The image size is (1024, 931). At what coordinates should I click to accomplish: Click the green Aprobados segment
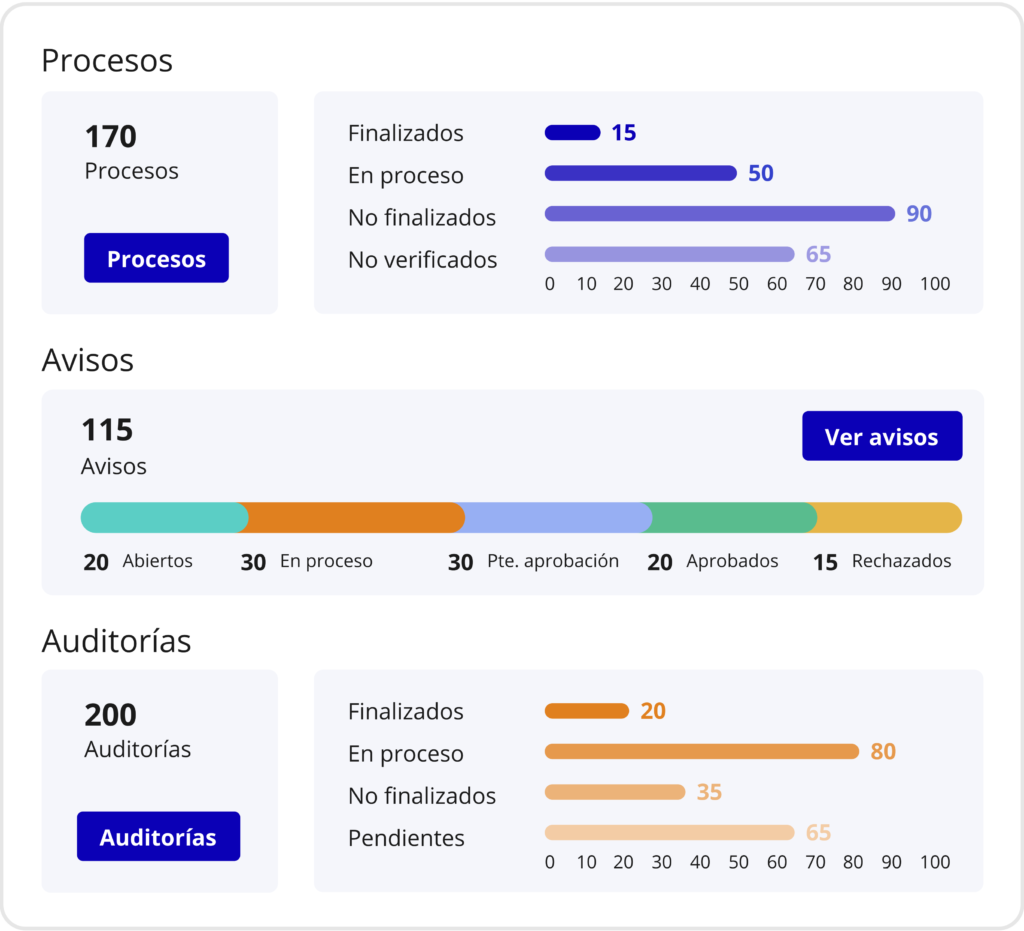click(x=731, y=517)
